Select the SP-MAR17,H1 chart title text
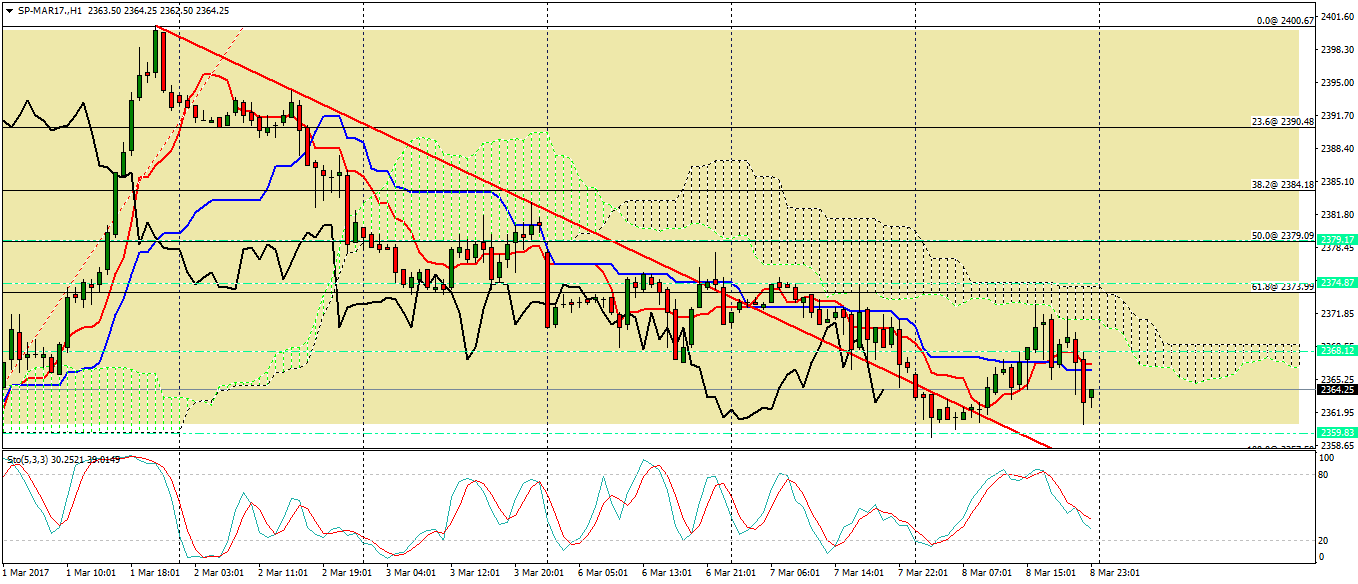The width and height of the screenshot is (1358, 584). (x=48, y=9)
